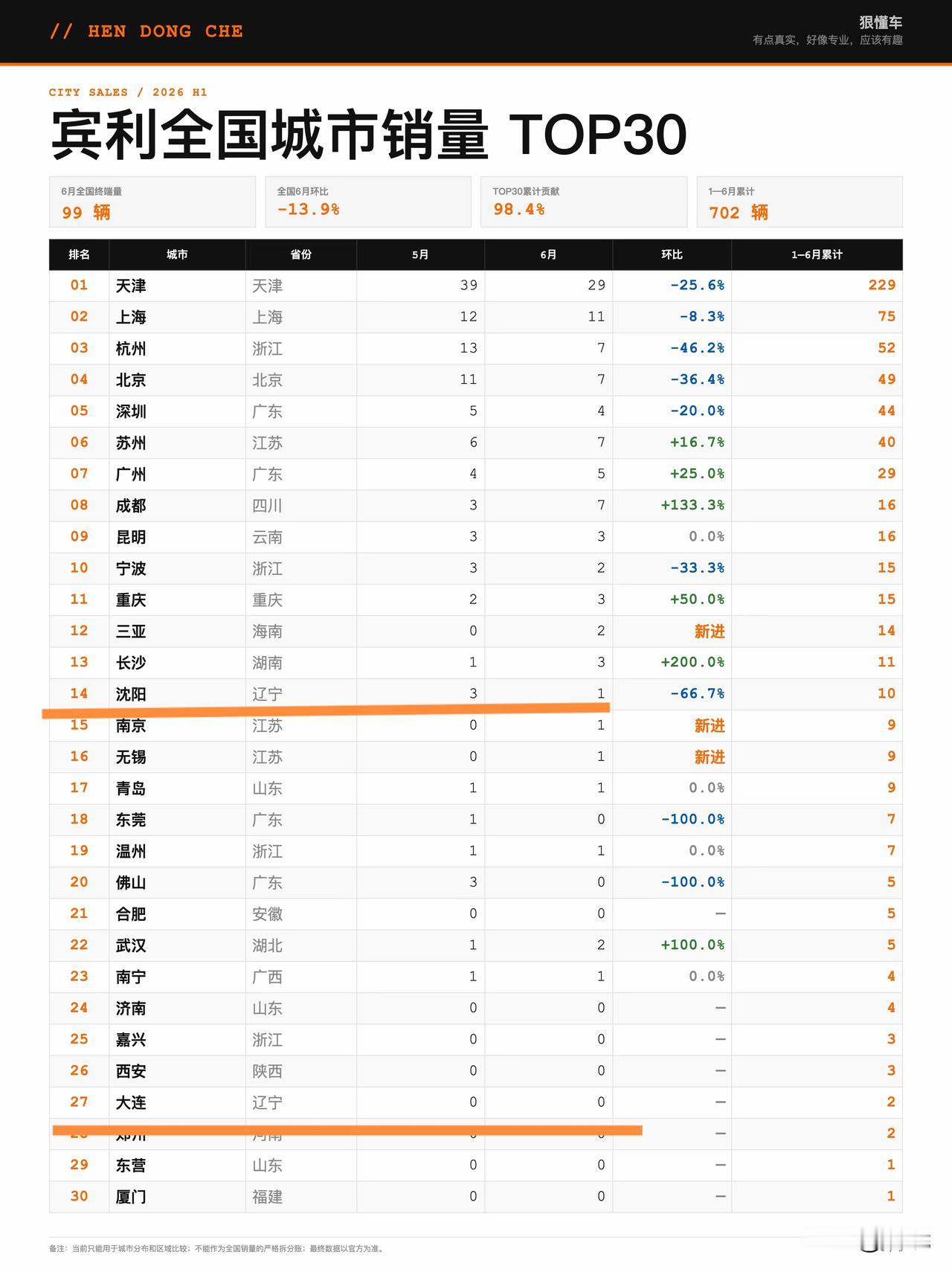Click the +50.0% change value for 重庆
The image size is (952, 1272).
[x=697, y=599]
